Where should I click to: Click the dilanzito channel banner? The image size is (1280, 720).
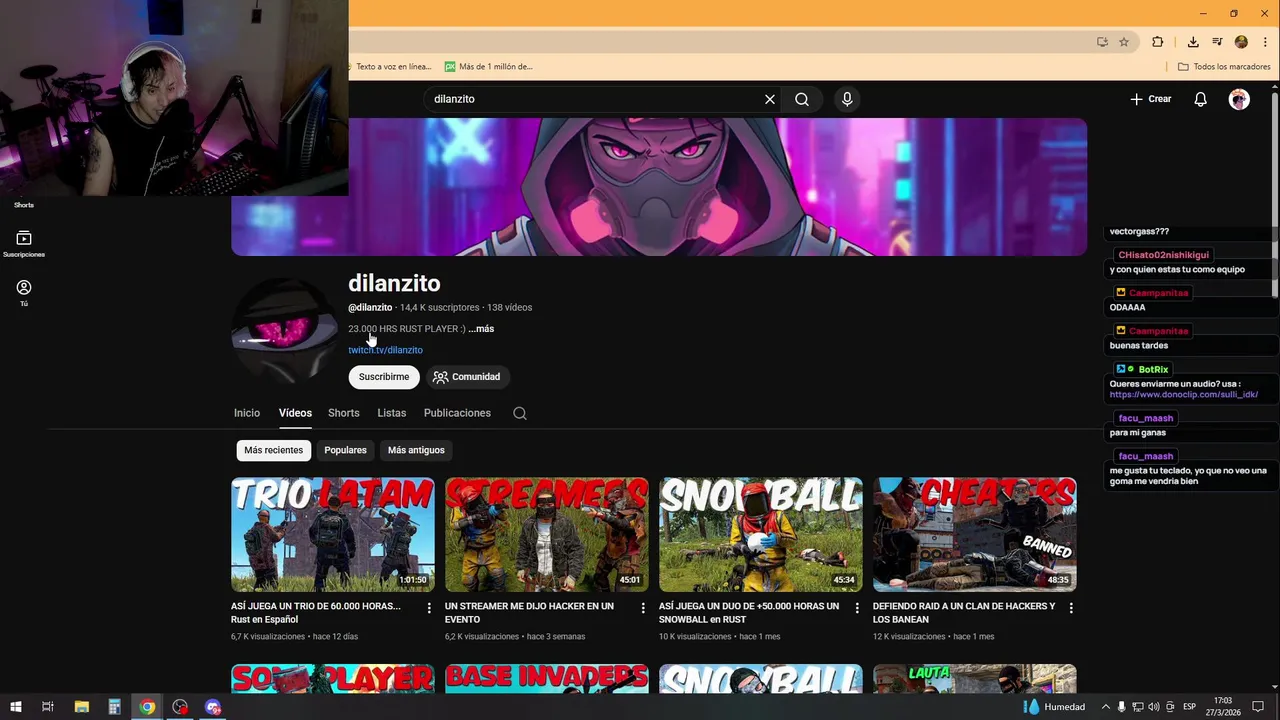[659, 187]
